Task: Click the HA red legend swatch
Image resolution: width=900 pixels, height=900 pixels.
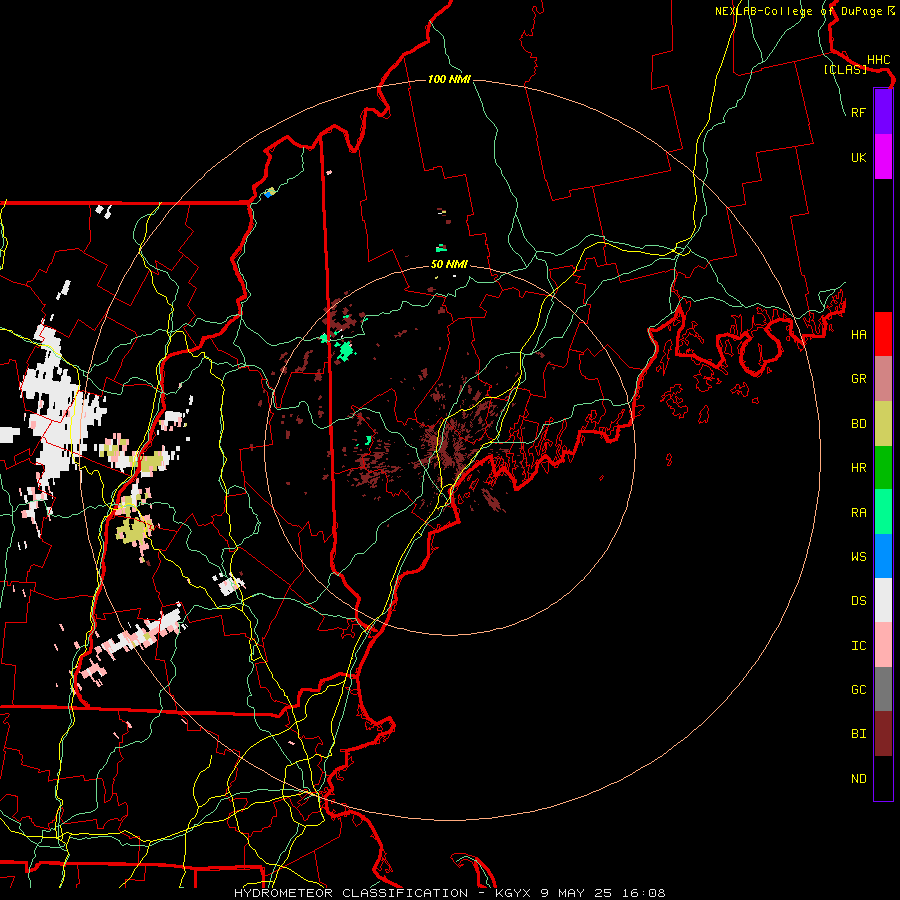Action: click(x=883, y=334)
